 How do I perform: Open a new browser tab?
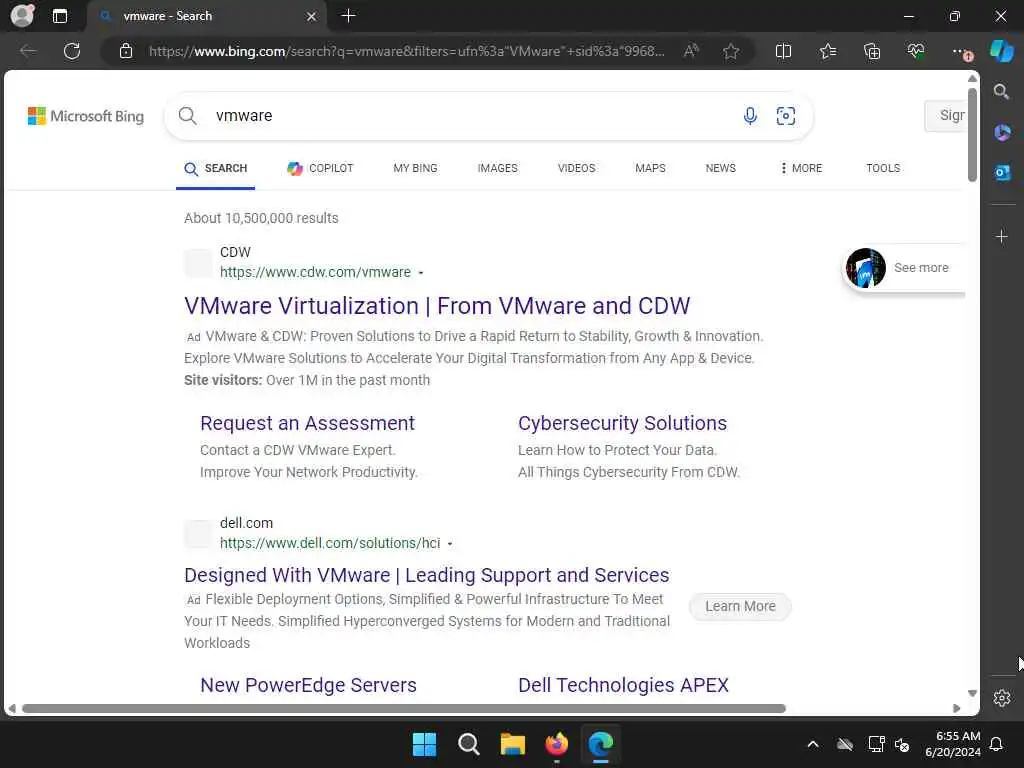click(349, 16)
